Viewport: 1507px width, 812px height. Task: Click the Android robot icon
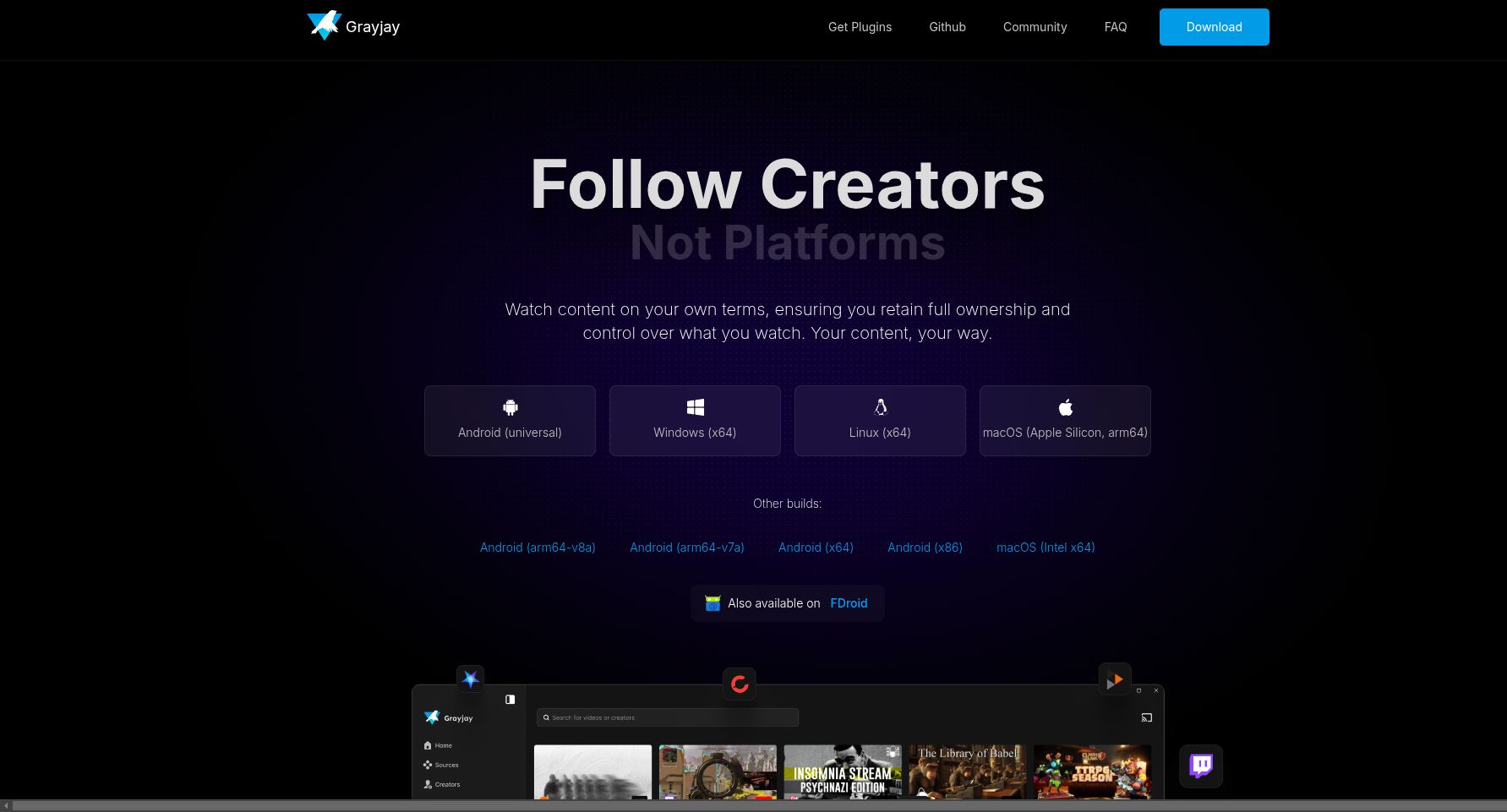[x=510, y=407]
